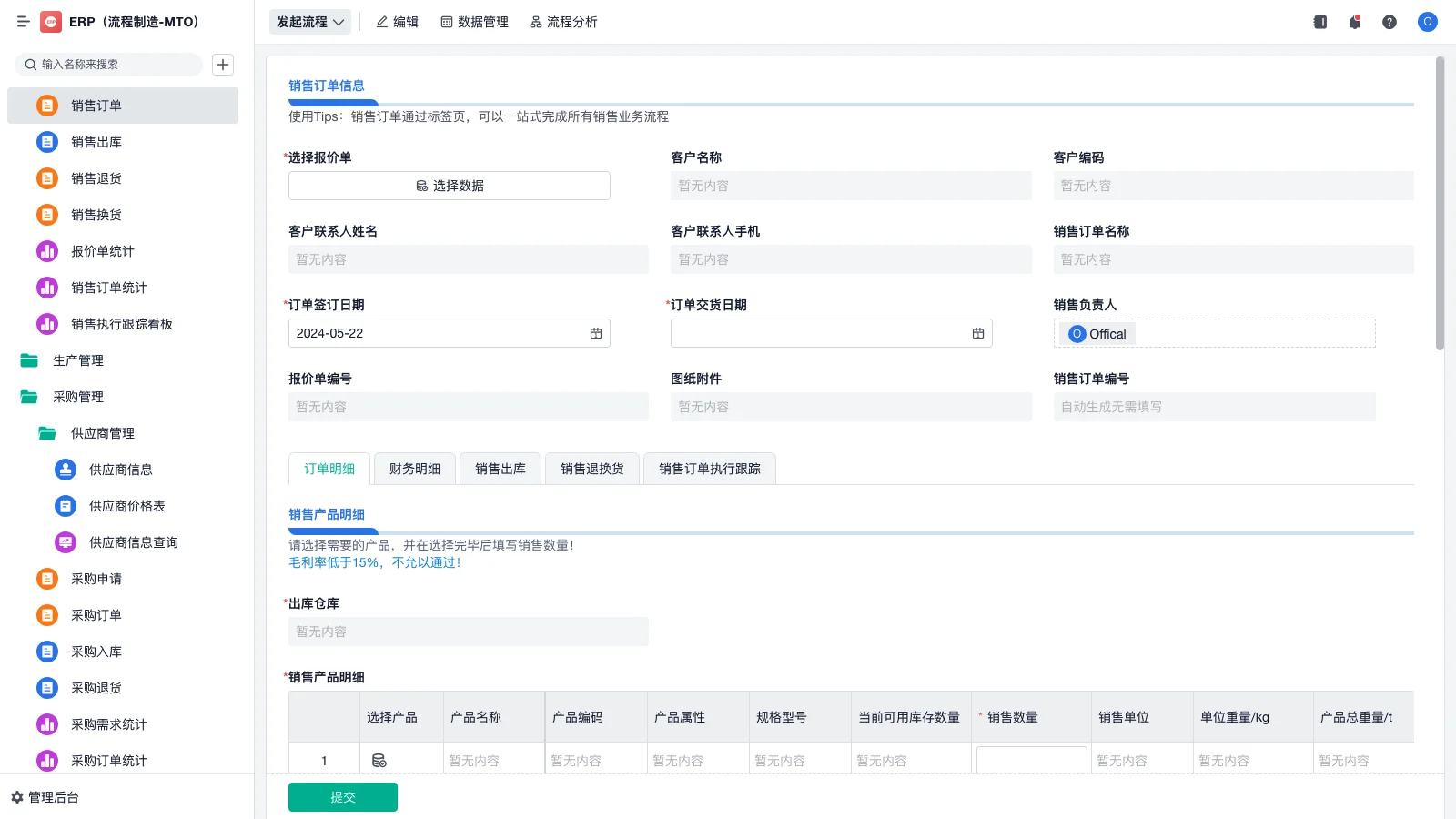
Task: Switch to the 财务明细 tab
Action: click(415, 469)
